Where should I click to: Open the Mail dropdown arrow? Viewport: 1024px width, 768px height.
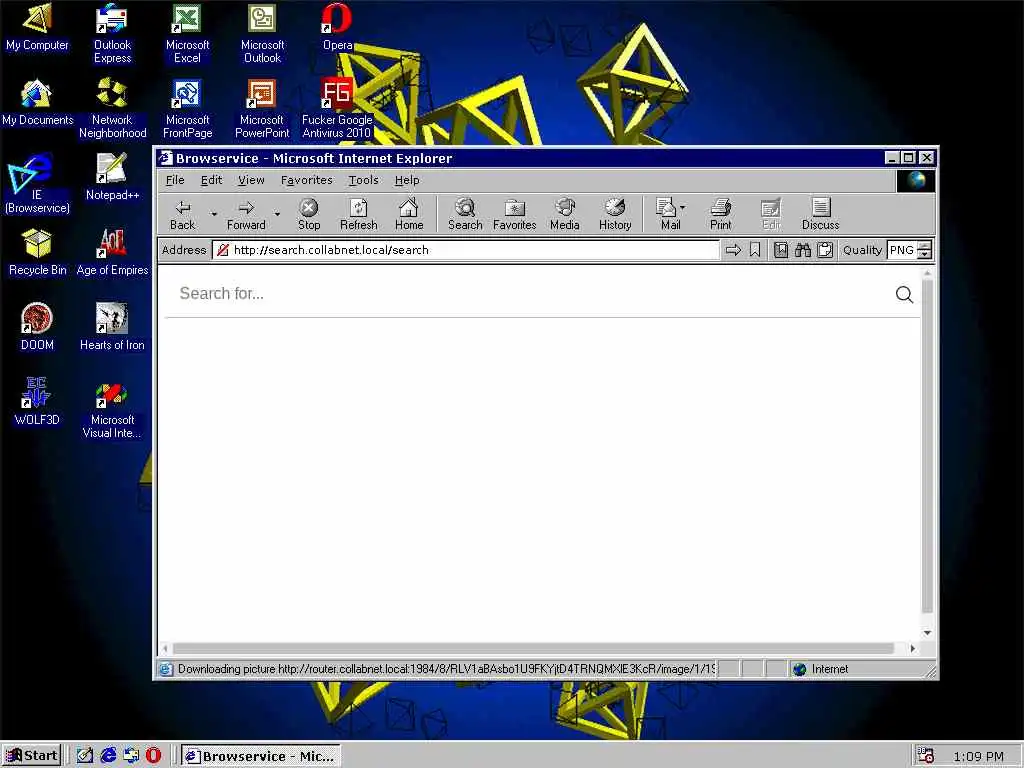(682, 207)
